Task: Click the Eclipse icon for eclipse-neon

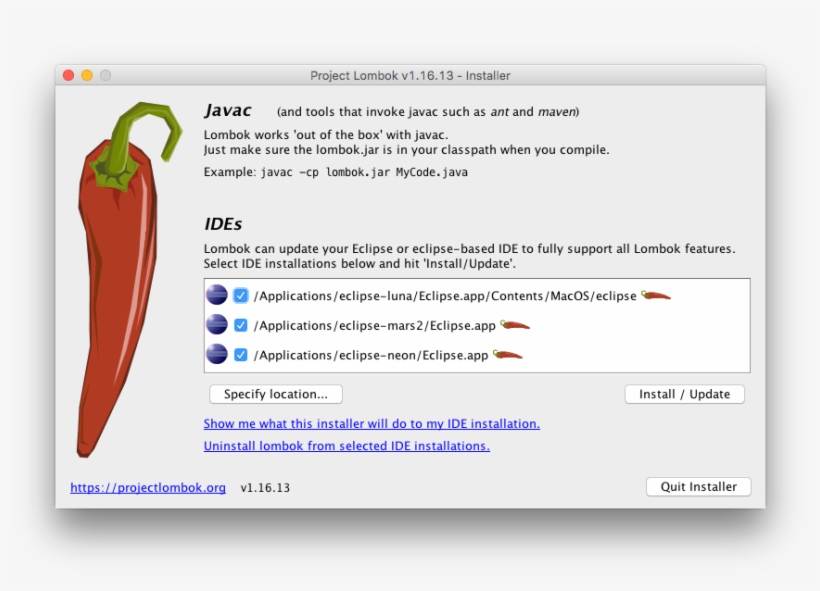Action: [217, 354]
